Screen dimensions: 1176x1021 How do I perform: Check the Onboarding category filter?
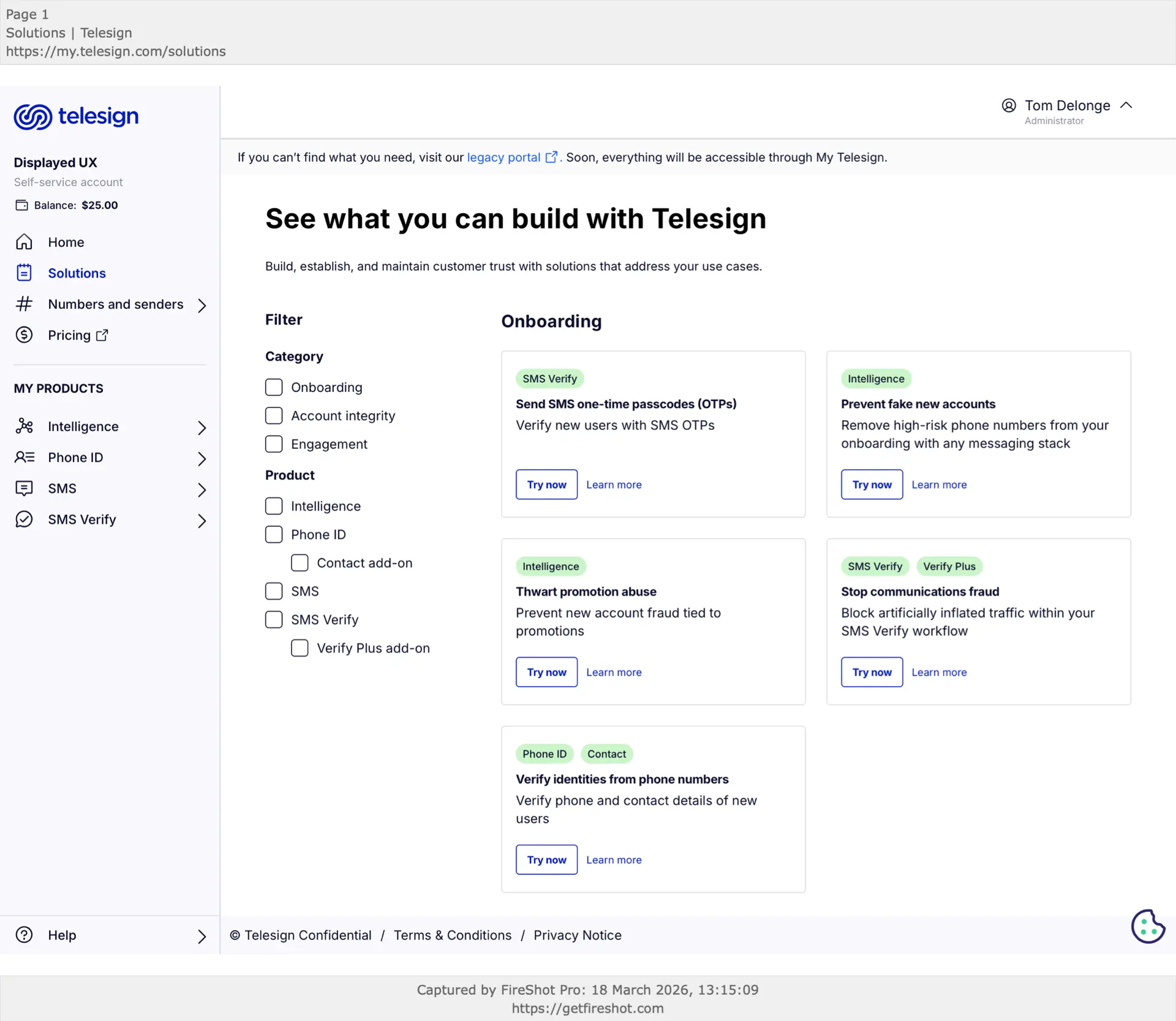coord(274,386)
